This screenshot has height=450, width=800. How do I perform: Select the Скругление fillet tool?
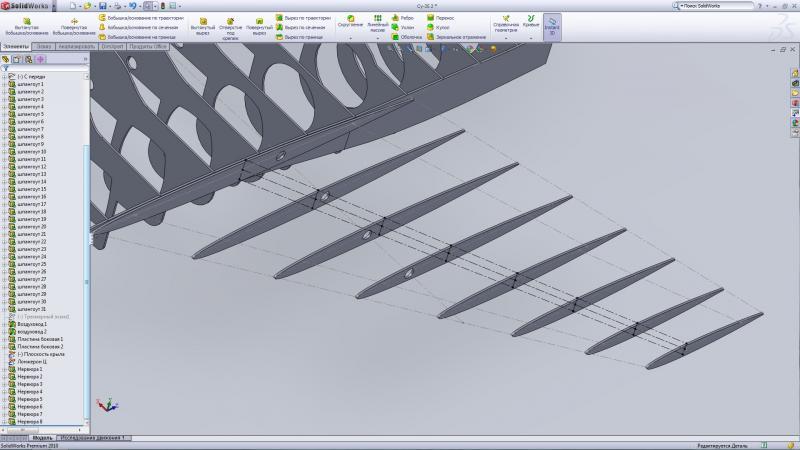350,20
